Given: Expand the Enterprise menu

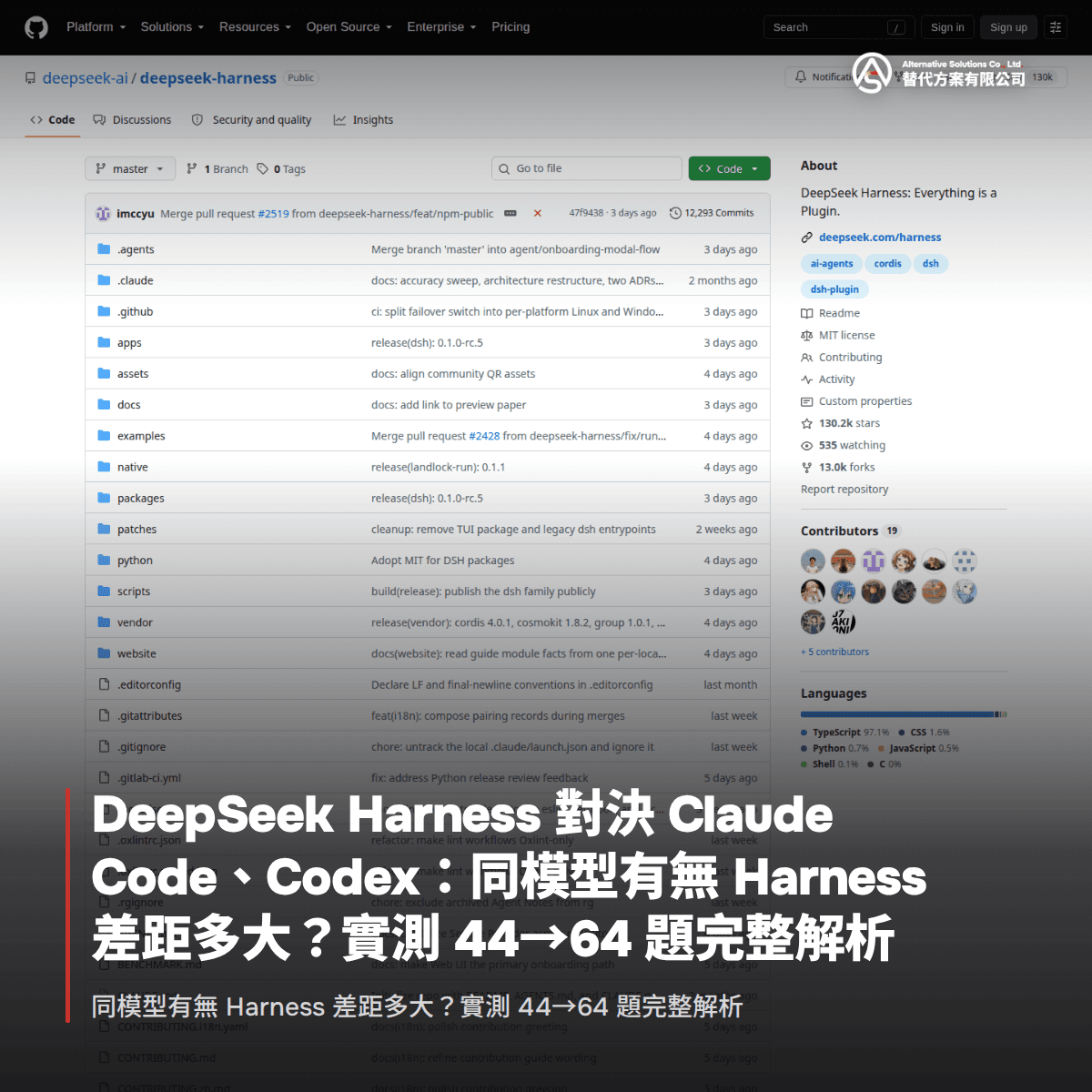Looking at the screenshot, I should (441, 27).
